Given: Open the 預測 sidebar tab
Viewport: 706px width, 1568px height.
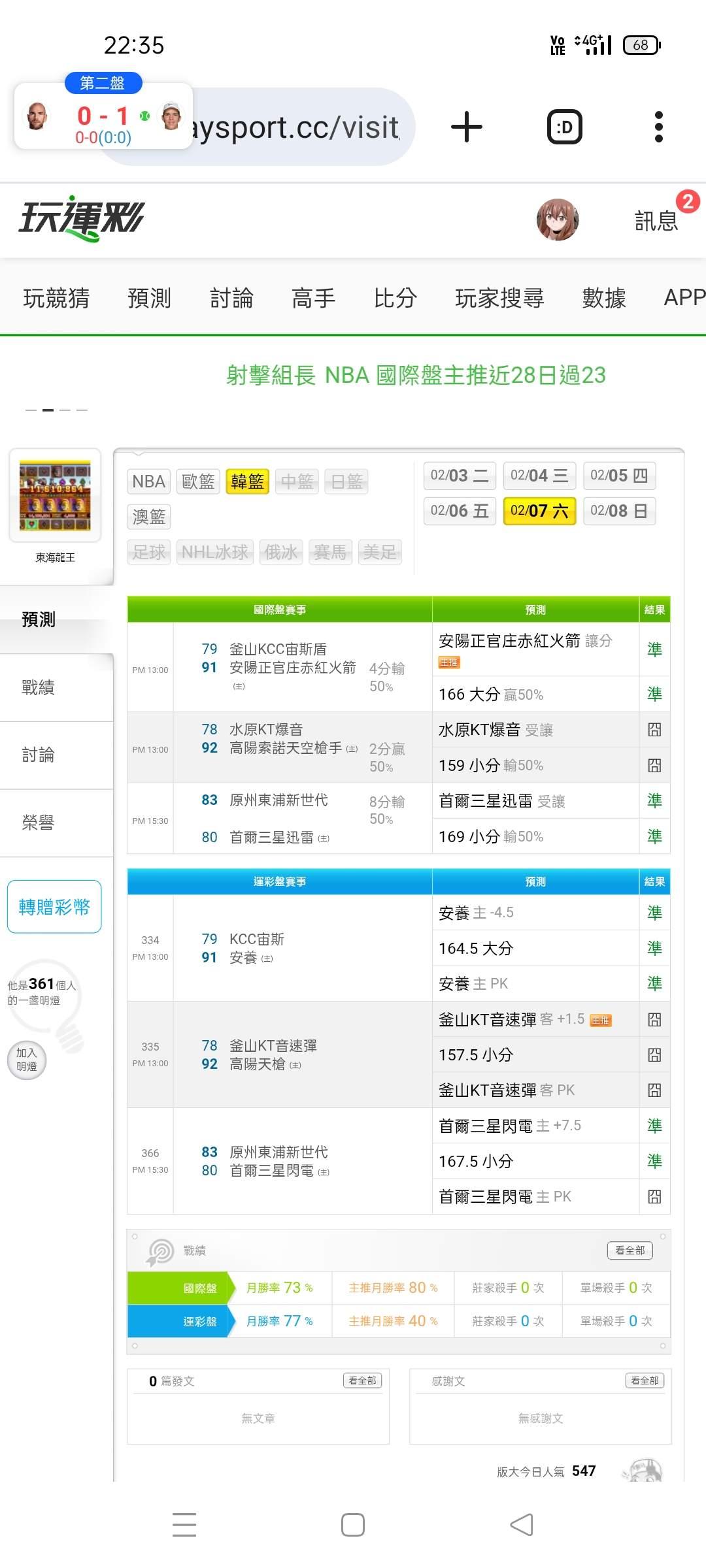Looking at the screenshot, I should pyautogui.click(x=56, y=619).
